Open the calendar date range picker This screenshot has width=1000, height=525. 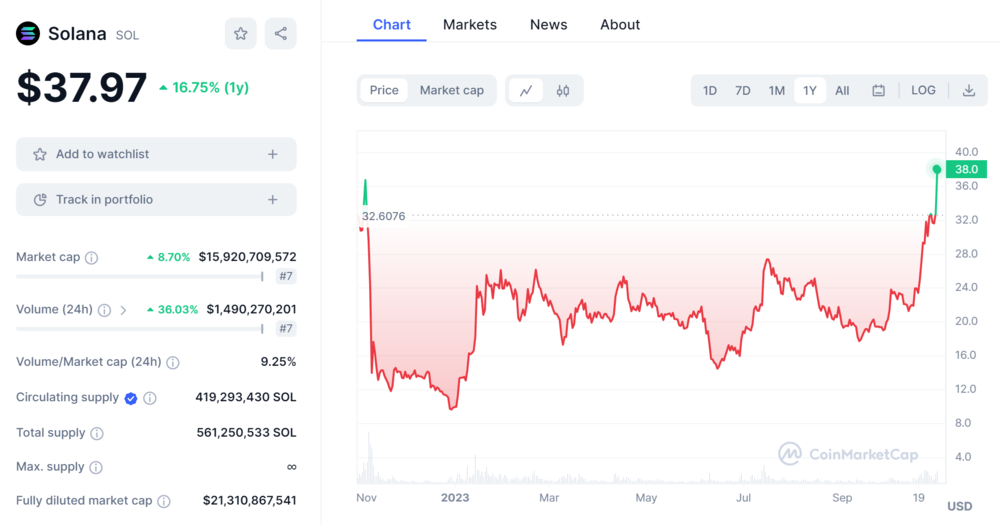pos(878,90)
